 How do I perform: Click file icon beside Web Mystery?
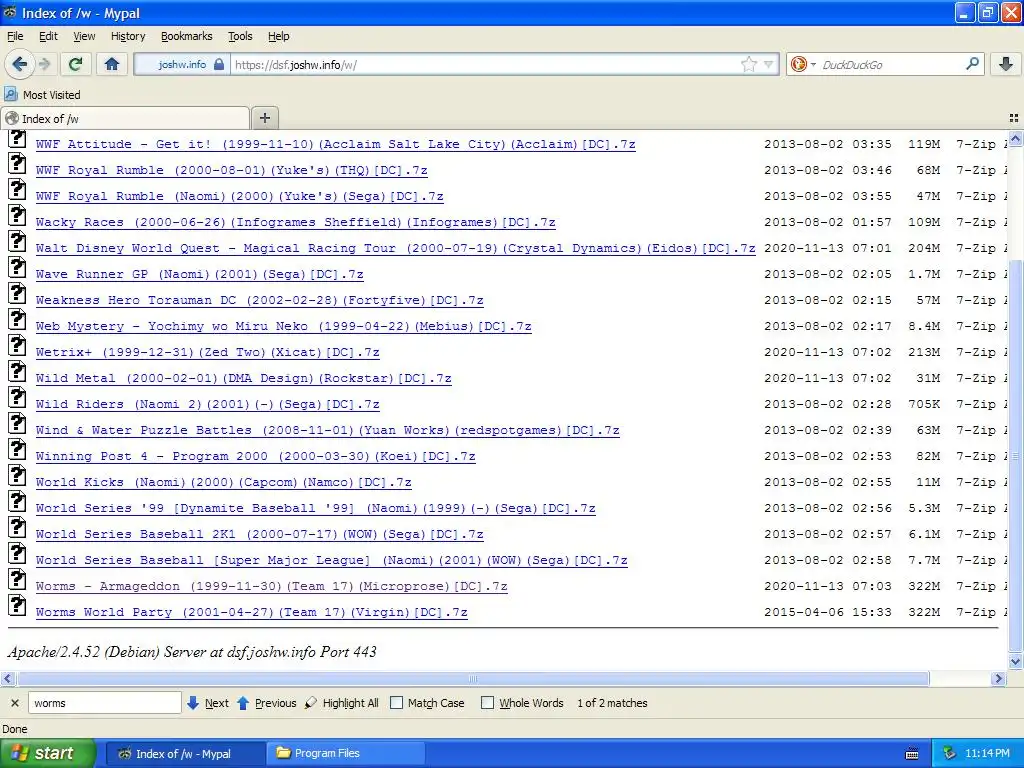click(17, 319)
